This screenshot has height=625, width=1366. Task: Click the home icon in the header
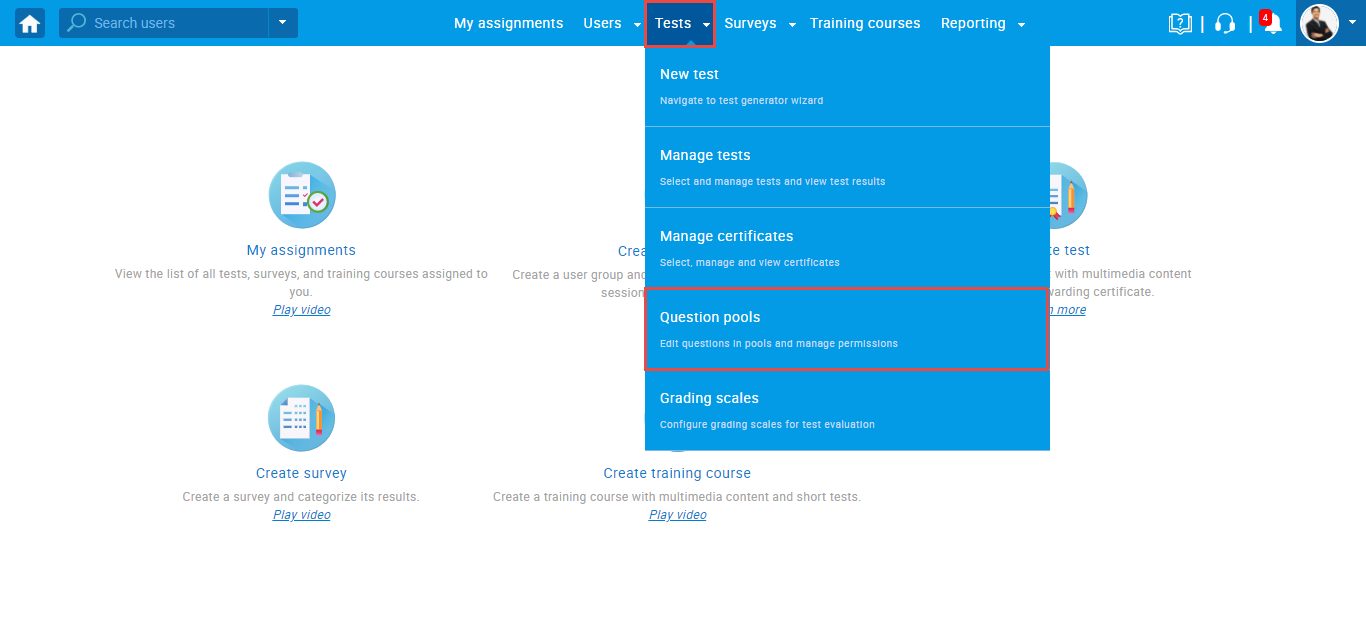(x=30, y=23)
